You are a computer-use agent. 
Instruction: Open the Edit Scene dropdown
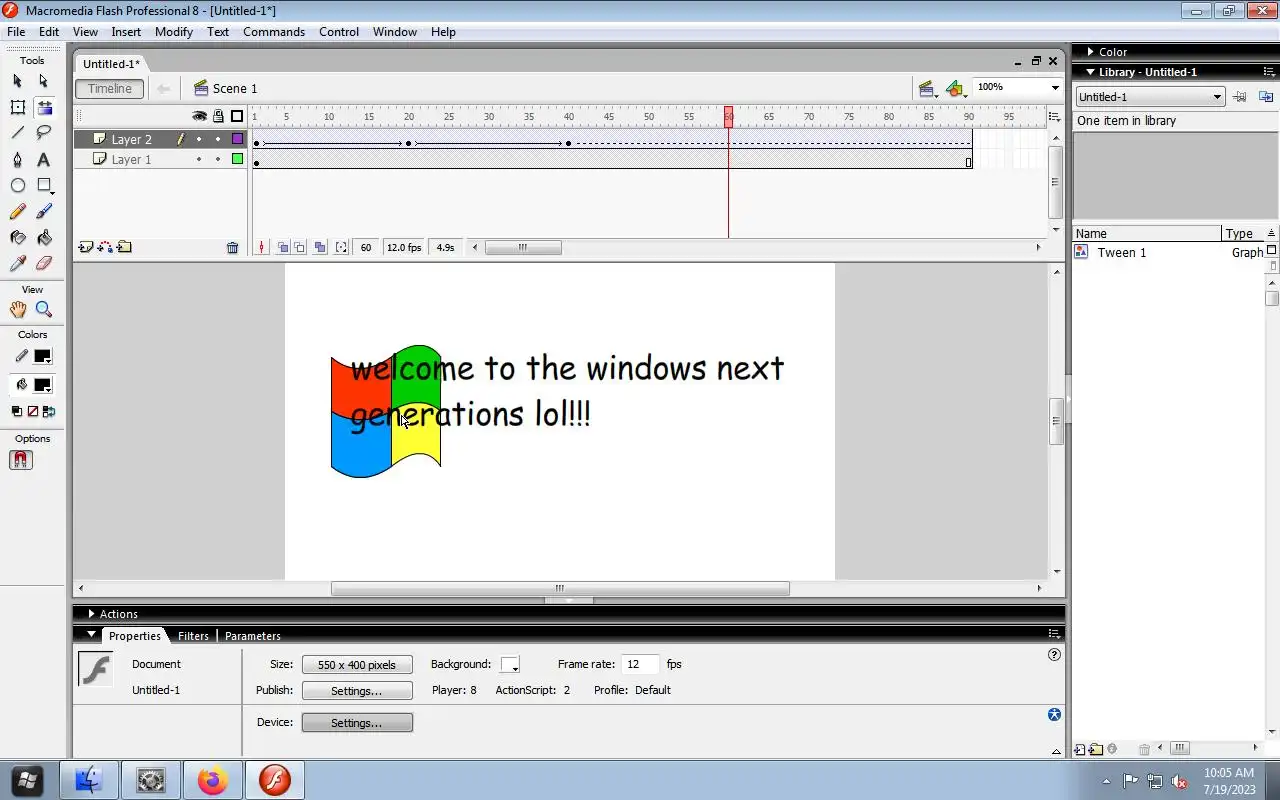pyautogui.click(x=927, y=89)
